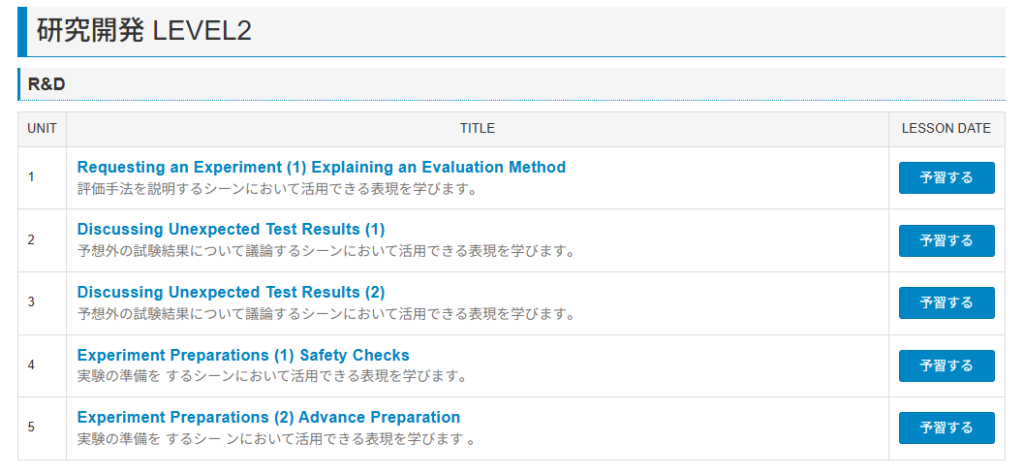Click the TITLE column header
The image size is (1024, 475).
click(x=477, y=129)
